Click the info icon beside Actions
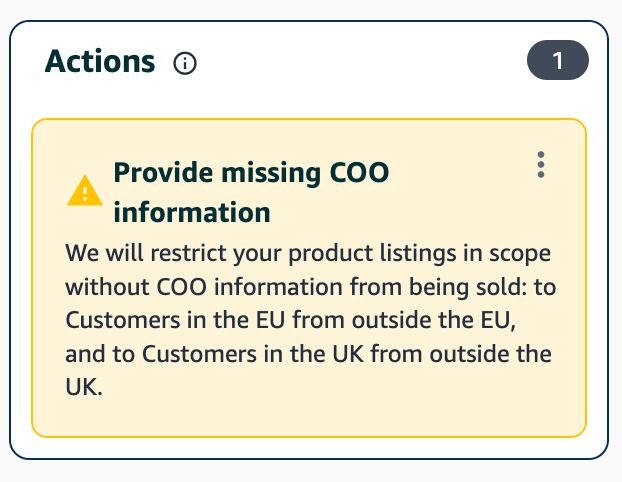The height and width of the screenshot is (482, 622). pos(185,63)
